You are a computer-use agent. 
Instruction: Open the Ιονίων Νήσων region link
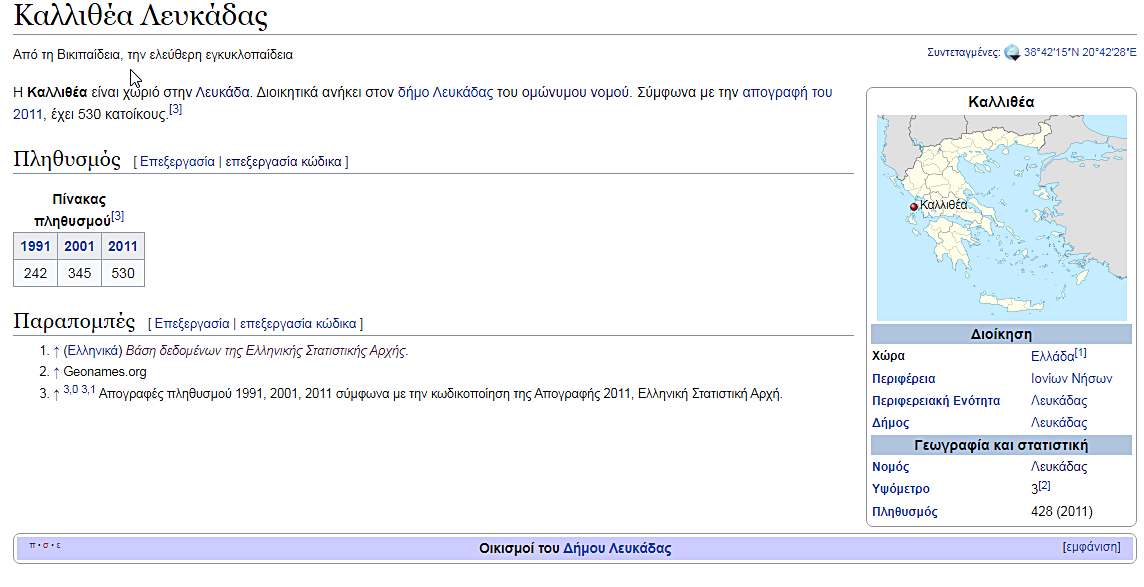(1071, 378)
